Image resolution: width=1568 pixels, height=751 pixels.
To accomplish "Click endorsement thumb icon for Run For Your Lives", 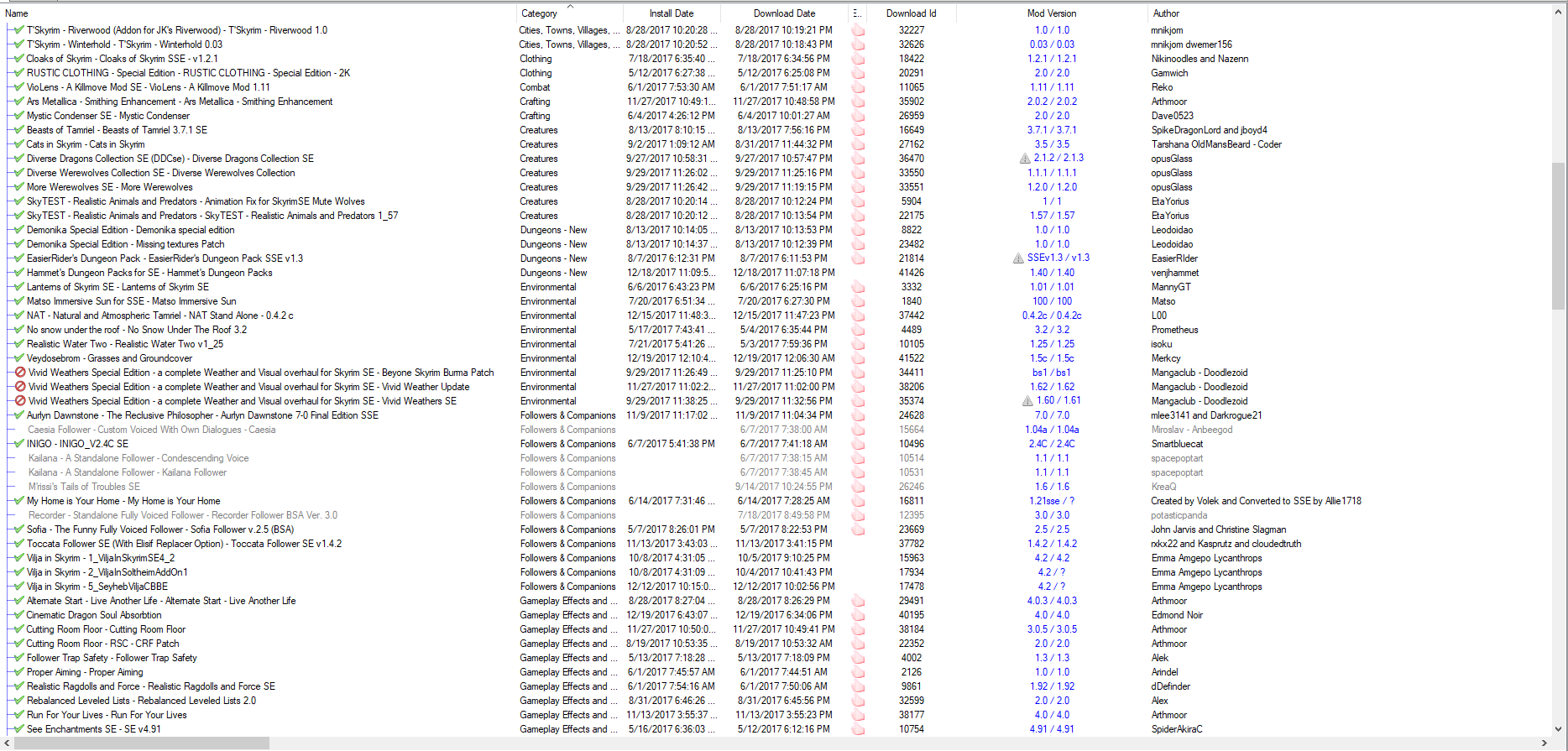I will [858, 715].
